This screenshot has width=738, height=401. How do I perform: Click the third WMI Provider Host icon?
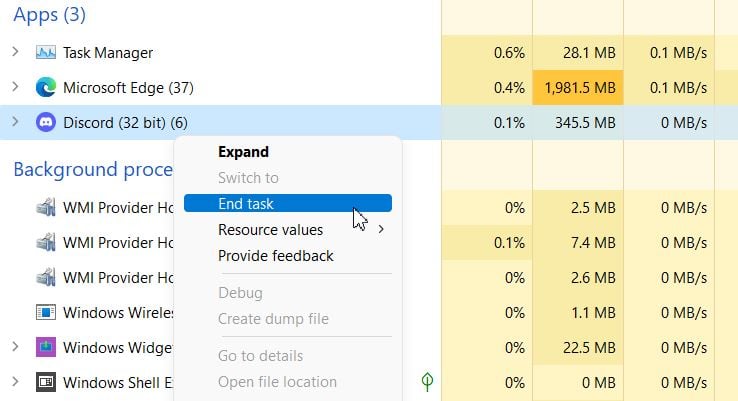[x=46, y=277]
